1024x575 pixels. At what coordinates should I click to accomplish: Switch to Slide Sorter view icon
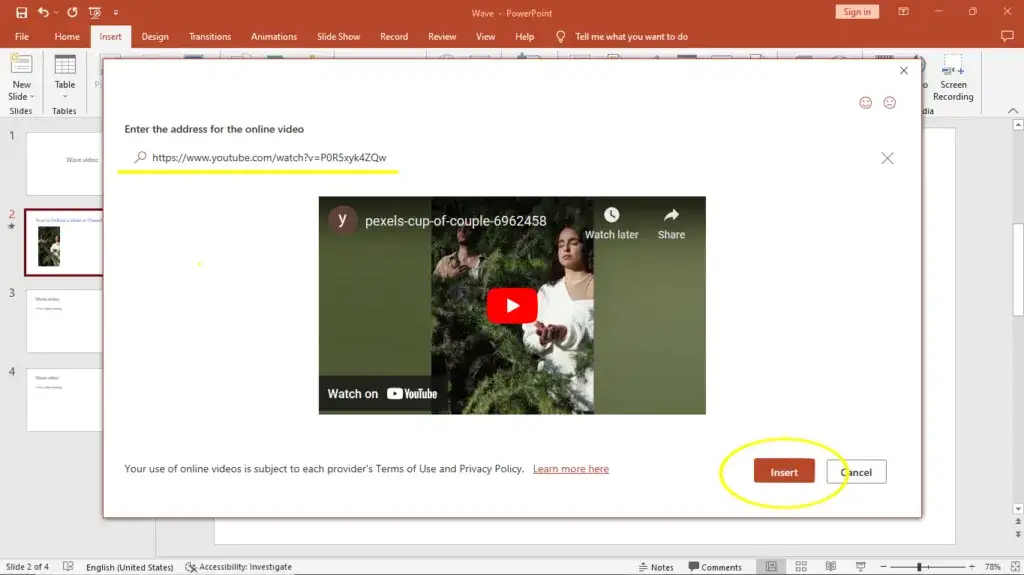click(801, 567)
